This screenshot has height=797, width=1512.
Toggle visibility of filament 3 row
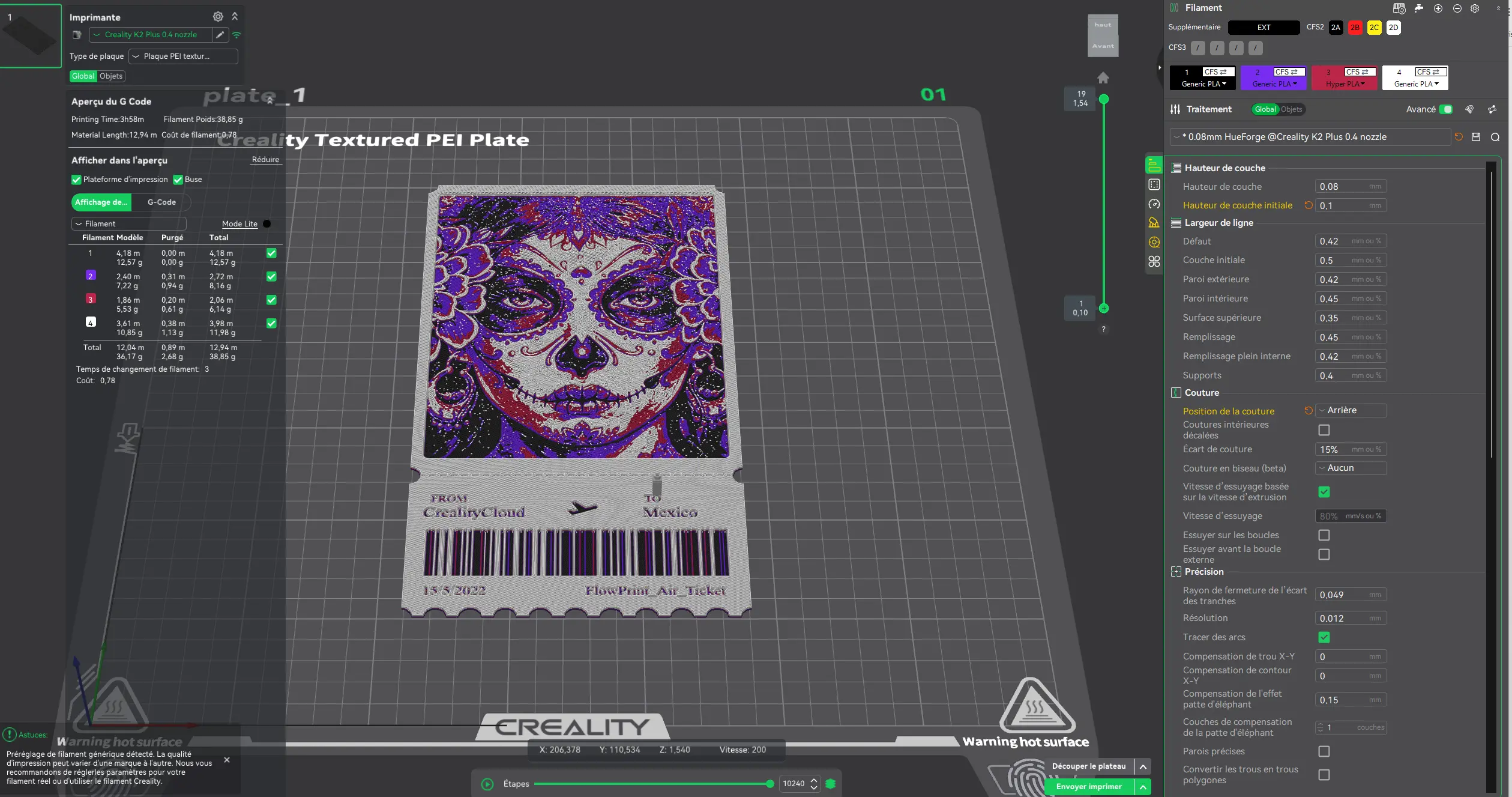tap(271, 300)
